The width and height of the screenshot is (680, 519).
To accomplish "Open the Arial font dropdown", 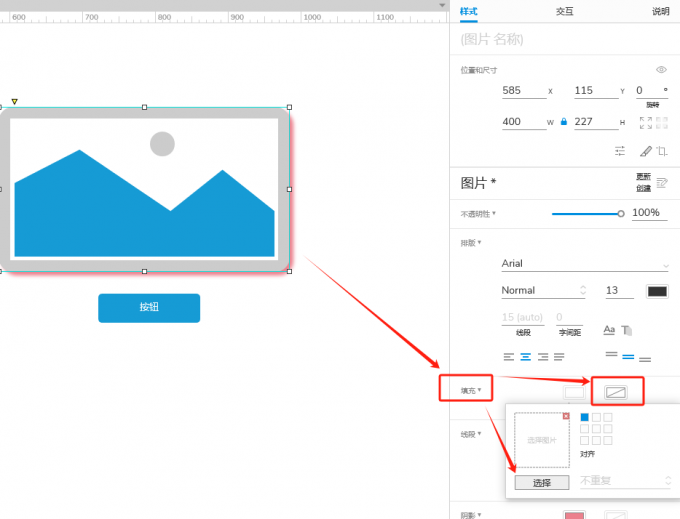I will pos(585,264).
